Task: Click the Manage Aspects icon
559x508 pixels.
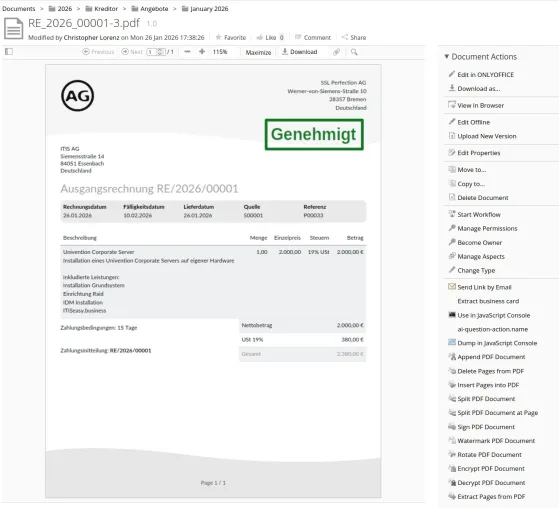Action: pyautogui.click(x=452, y=256)
